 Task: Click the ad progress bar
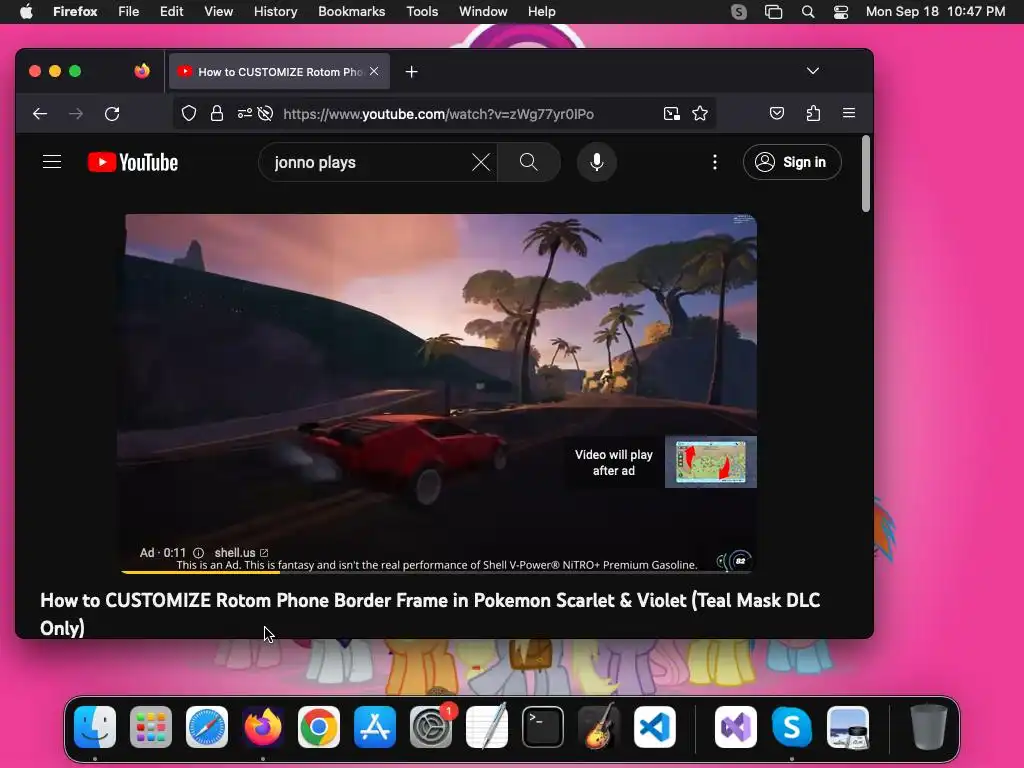pyautogui.click(x=436, y=572)
